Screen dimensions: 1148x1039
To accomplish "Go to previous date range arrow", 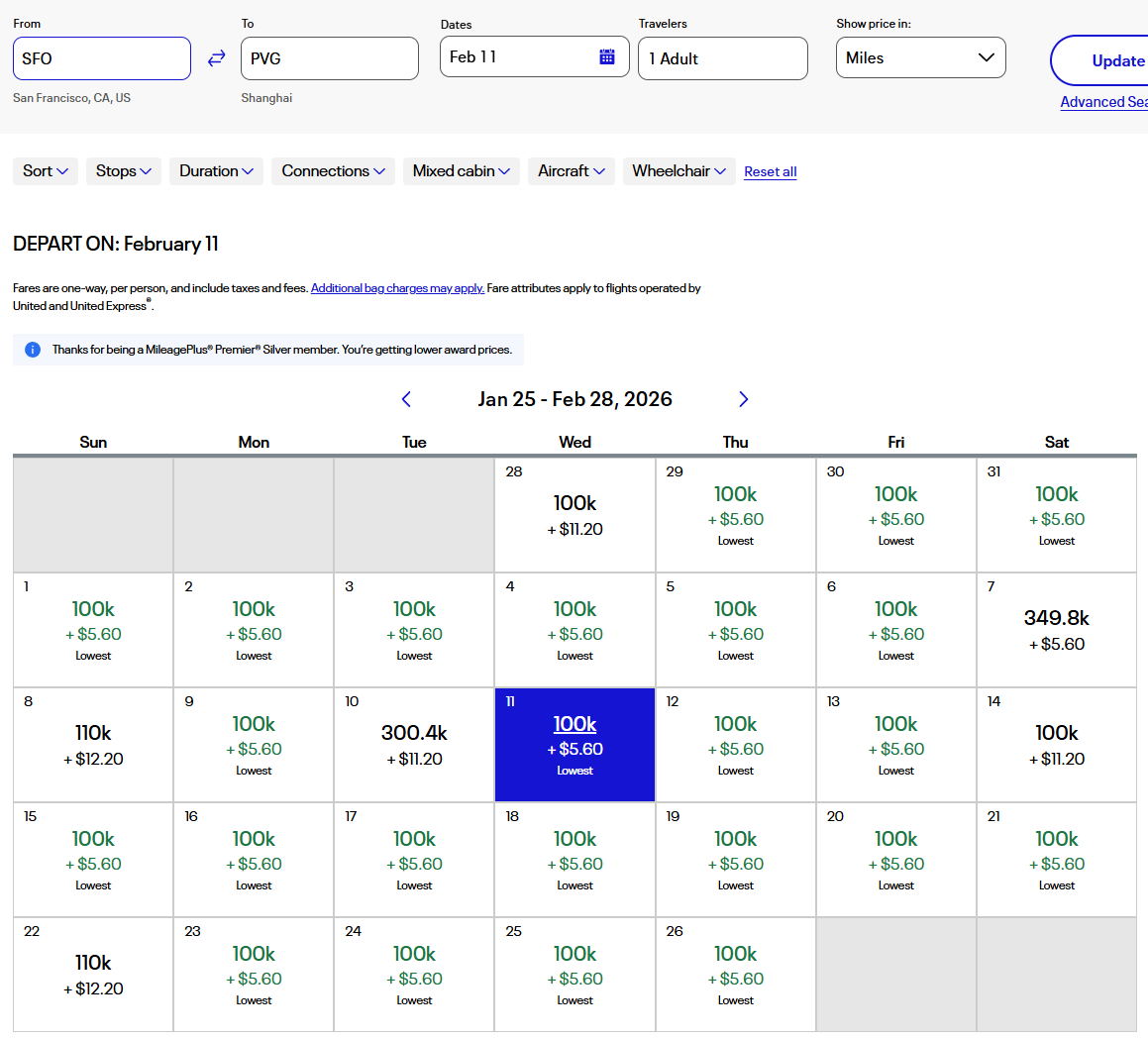I will [x=406, y=399].
